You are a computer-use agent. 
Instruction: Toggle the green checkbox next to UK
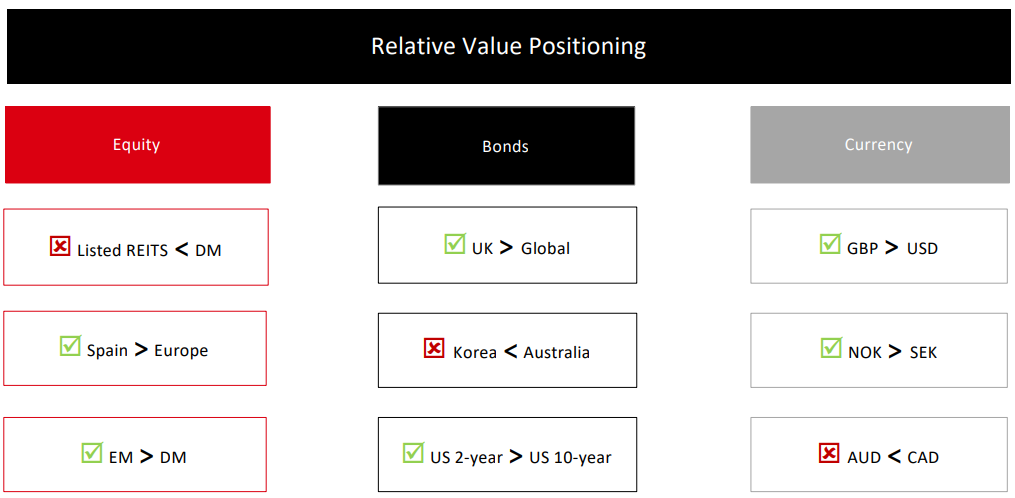pyautogui.click(x=455, y=243)
